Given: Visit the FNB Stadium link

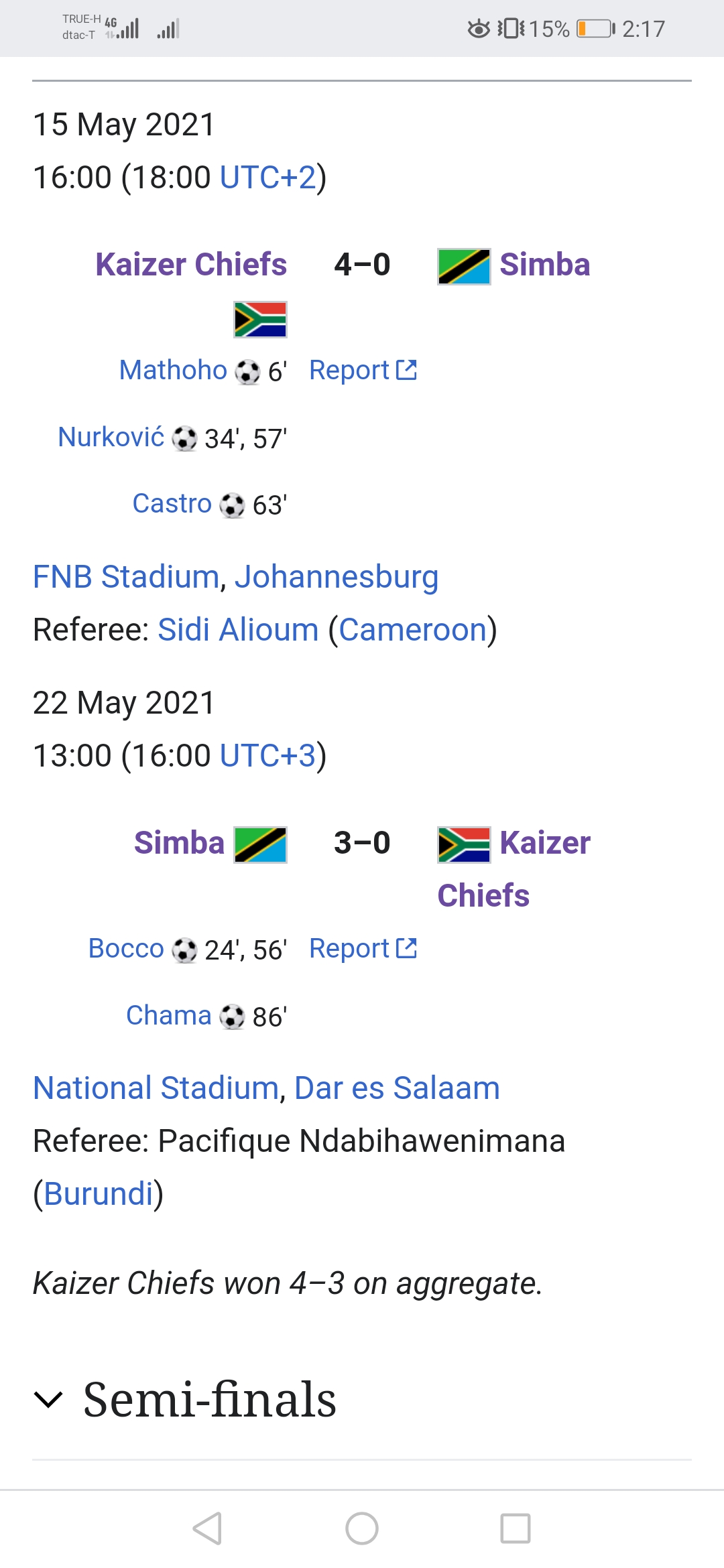Looking at the screenshot, I should (x=126, y=576).
